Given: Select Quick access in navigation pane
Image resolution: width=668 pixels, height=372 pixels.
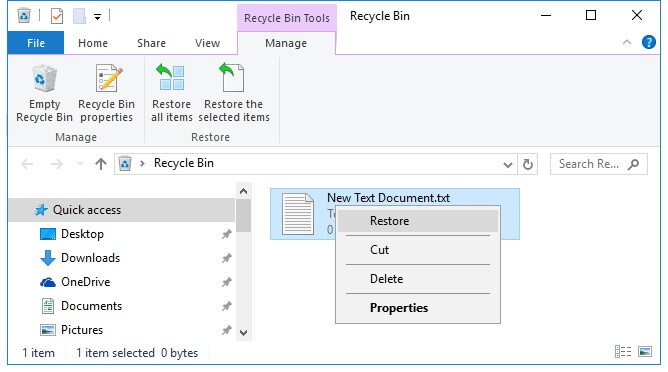Looking at the screenshot, I should pos(122,210).
